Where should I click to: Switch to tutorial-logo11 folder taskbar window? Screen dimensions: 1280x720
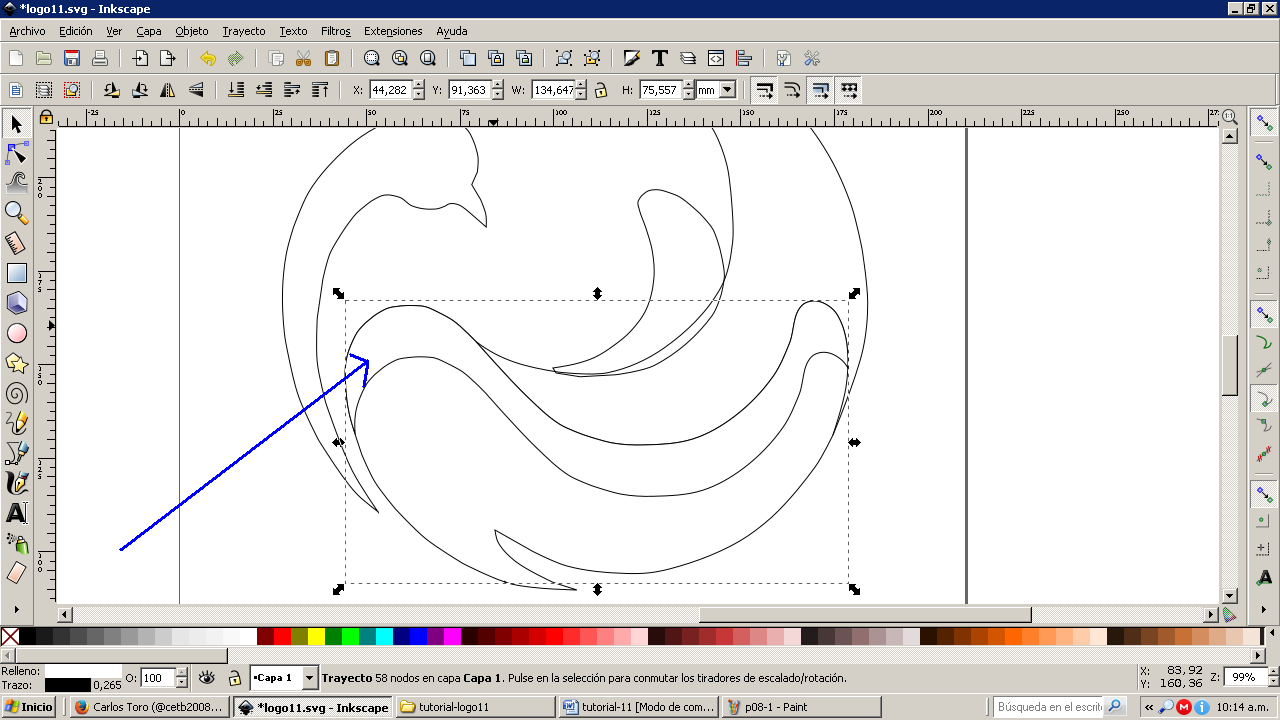click(475, 707)
